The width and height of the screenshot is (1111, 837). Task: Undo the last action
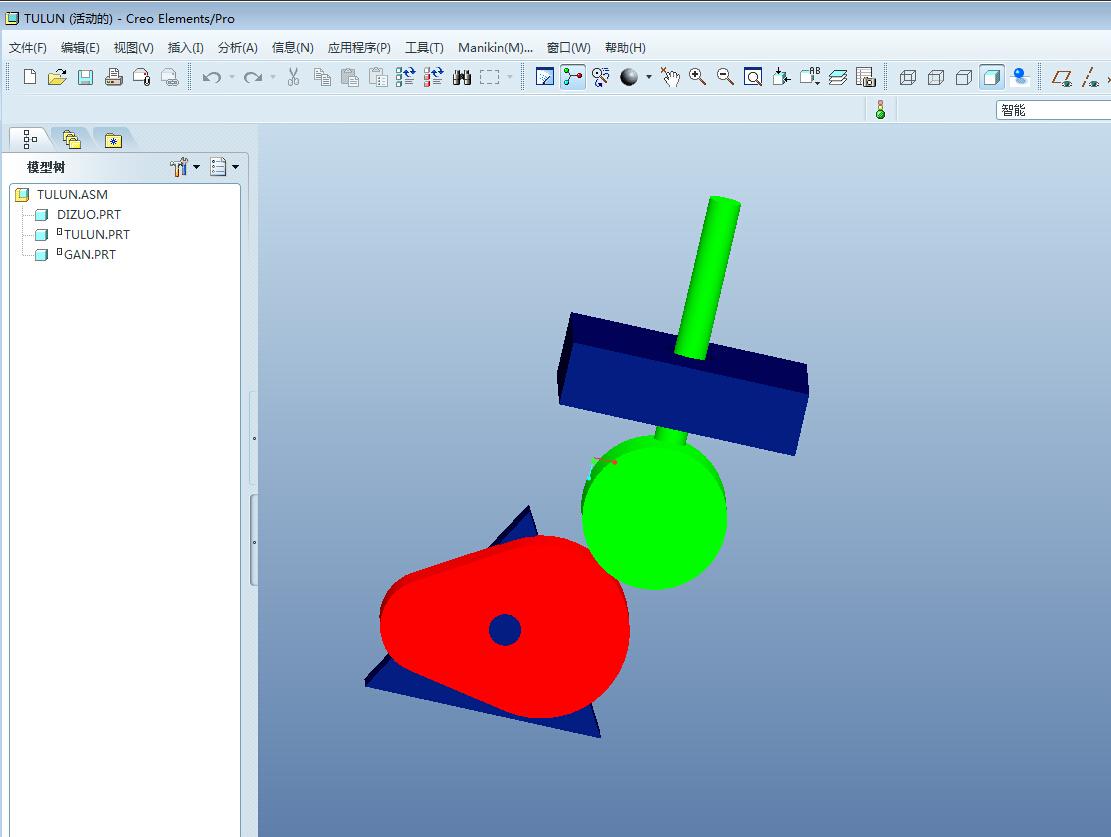[x=211, y=77]
